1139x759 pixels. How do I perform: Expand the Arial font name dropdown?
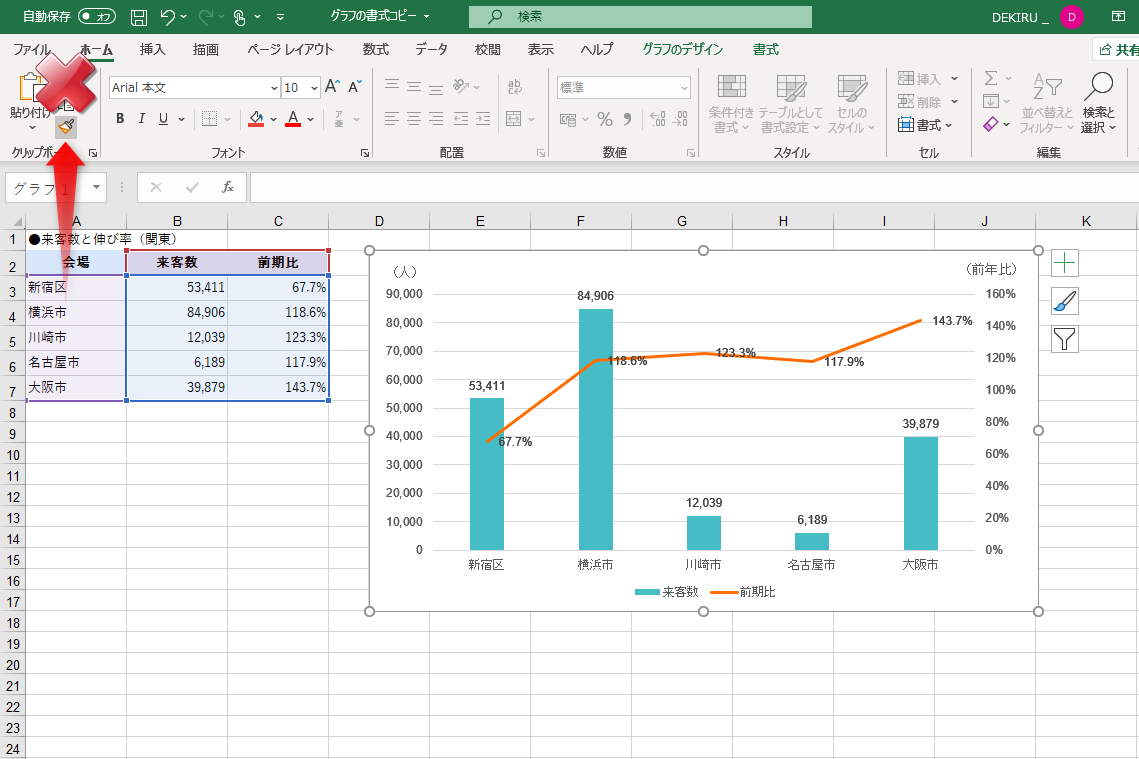pyautogui.click(x=274, y=88)
